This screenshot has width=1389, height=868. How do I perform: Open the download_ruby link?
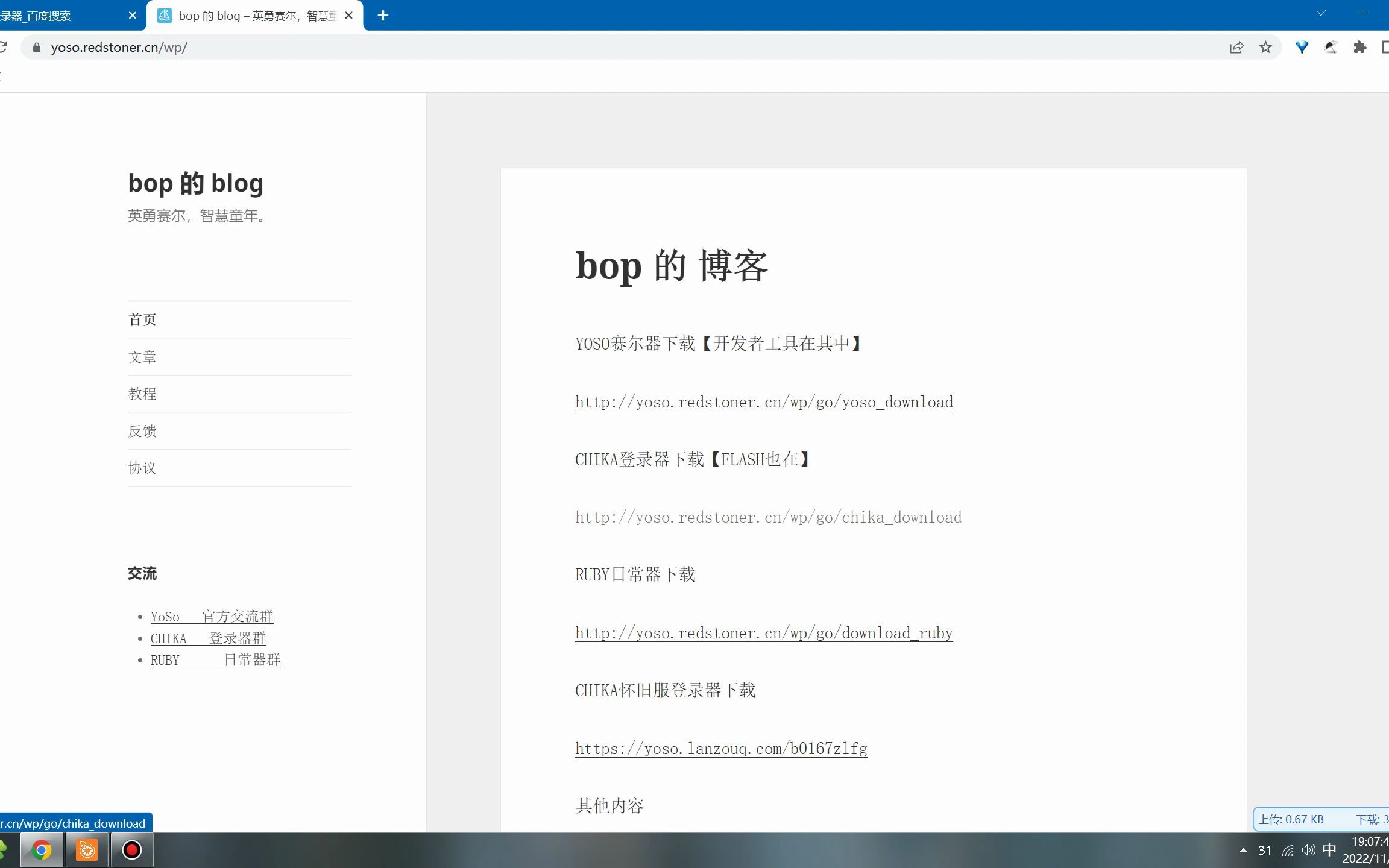click(x=764, y=633)
